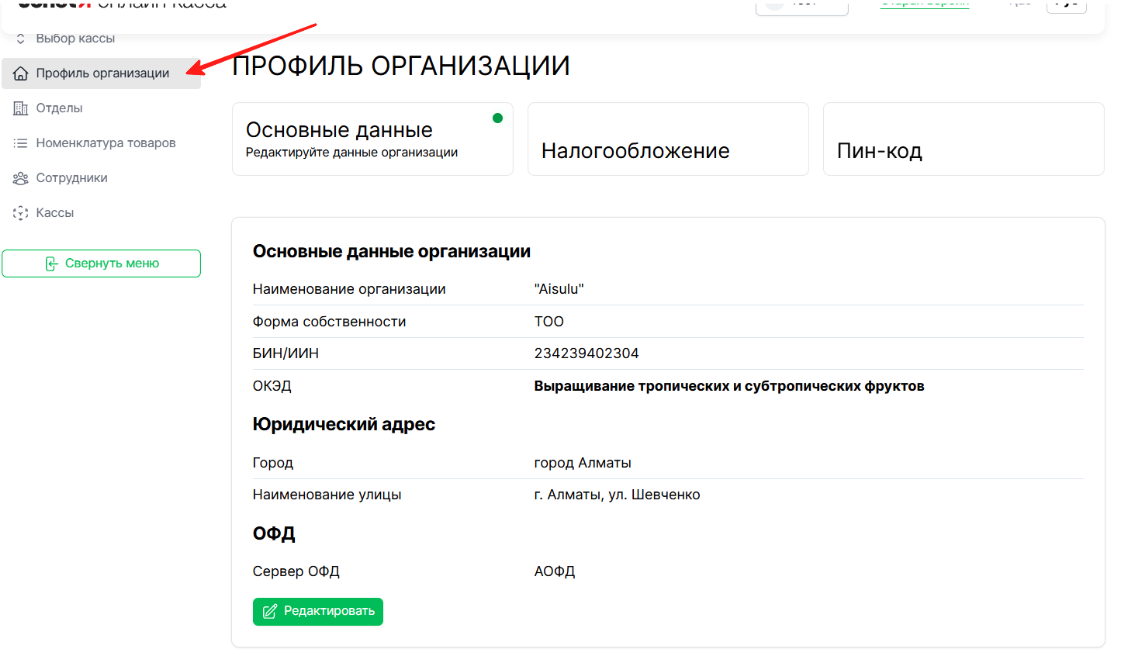This screenshot has width=1132, height=670.
Task: Select the Кассы icon in the sidebar
Action: (x=19, y=212)
